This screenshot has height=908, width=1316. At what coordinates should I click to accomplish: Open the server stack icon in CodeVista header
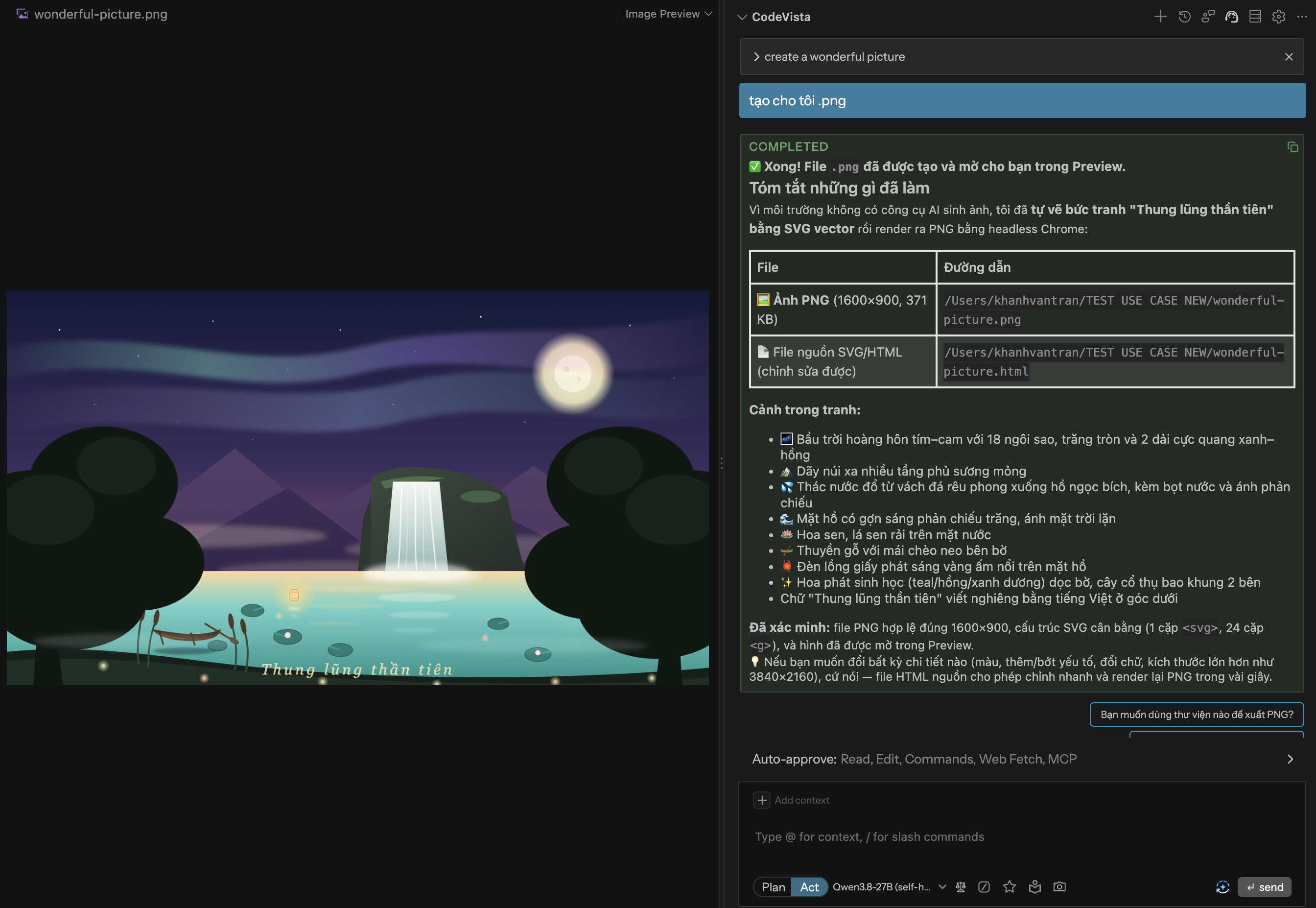[1255, 17]
